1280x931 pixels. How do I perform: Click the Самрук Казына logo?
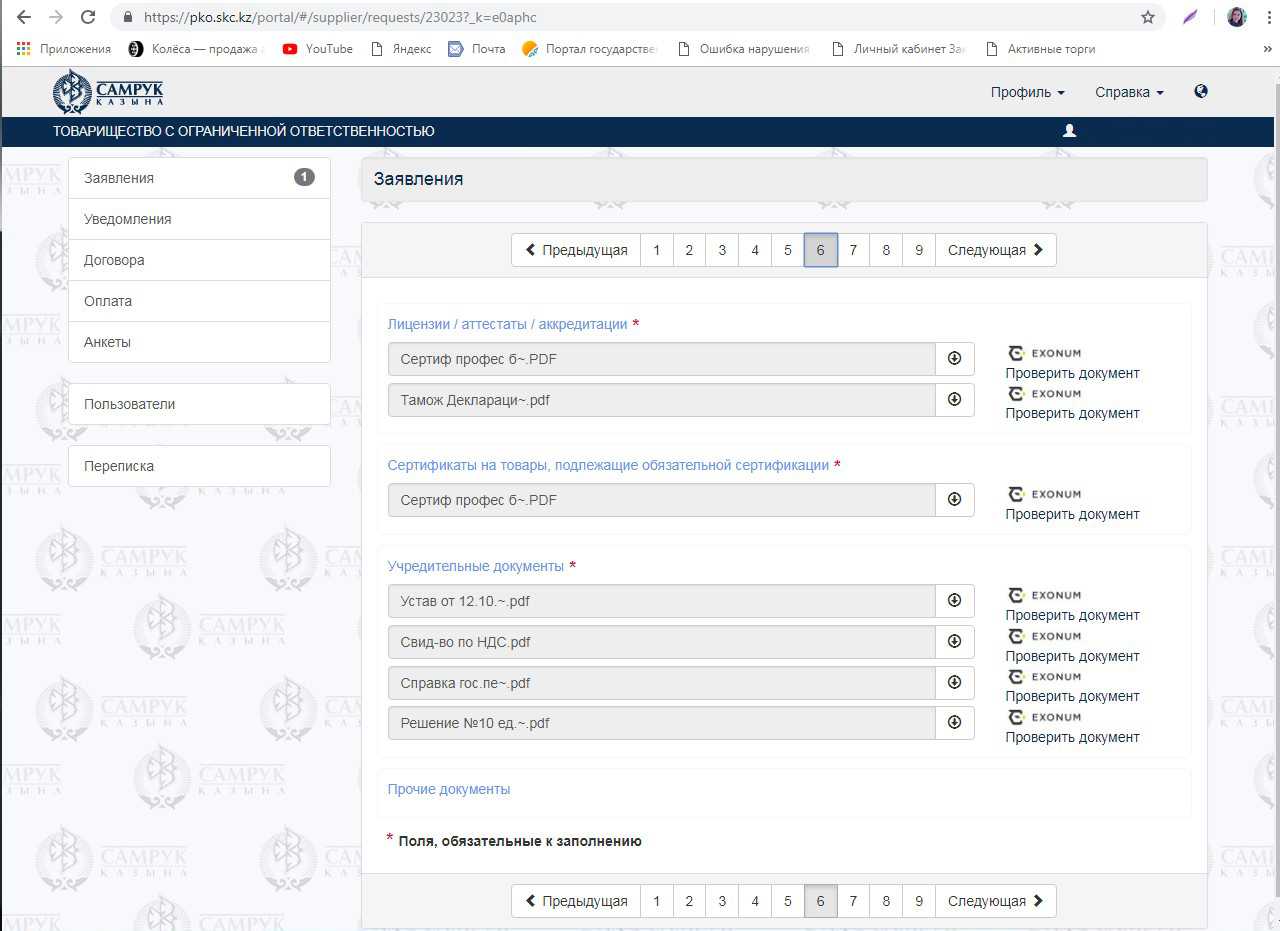(x=108, y=92)
